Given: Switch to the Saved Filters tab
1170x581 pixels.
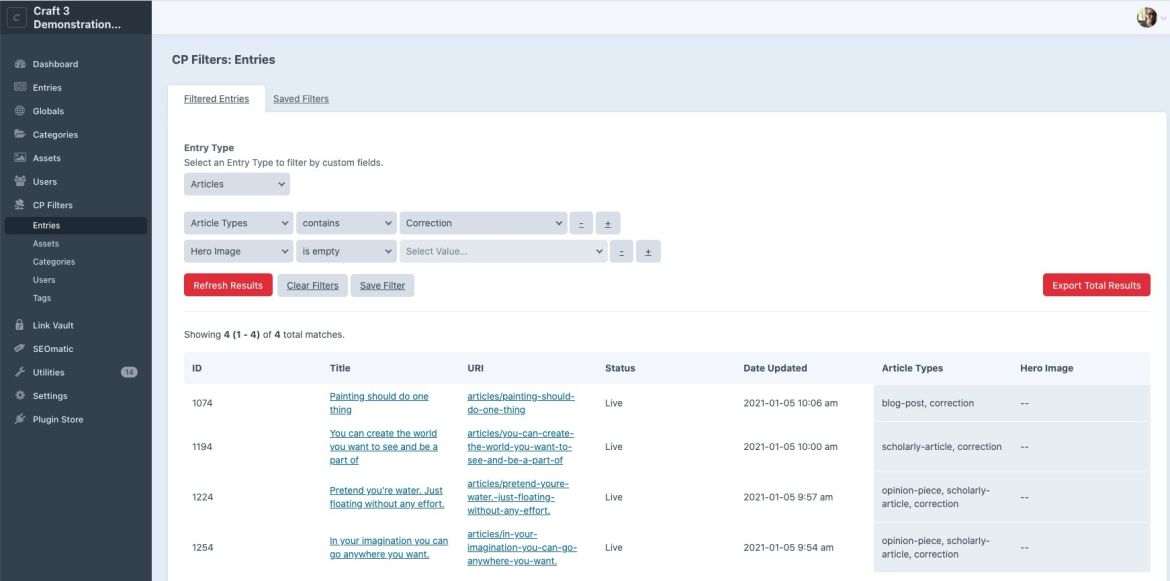Looking at the screenshot, I should coord(301,99).
